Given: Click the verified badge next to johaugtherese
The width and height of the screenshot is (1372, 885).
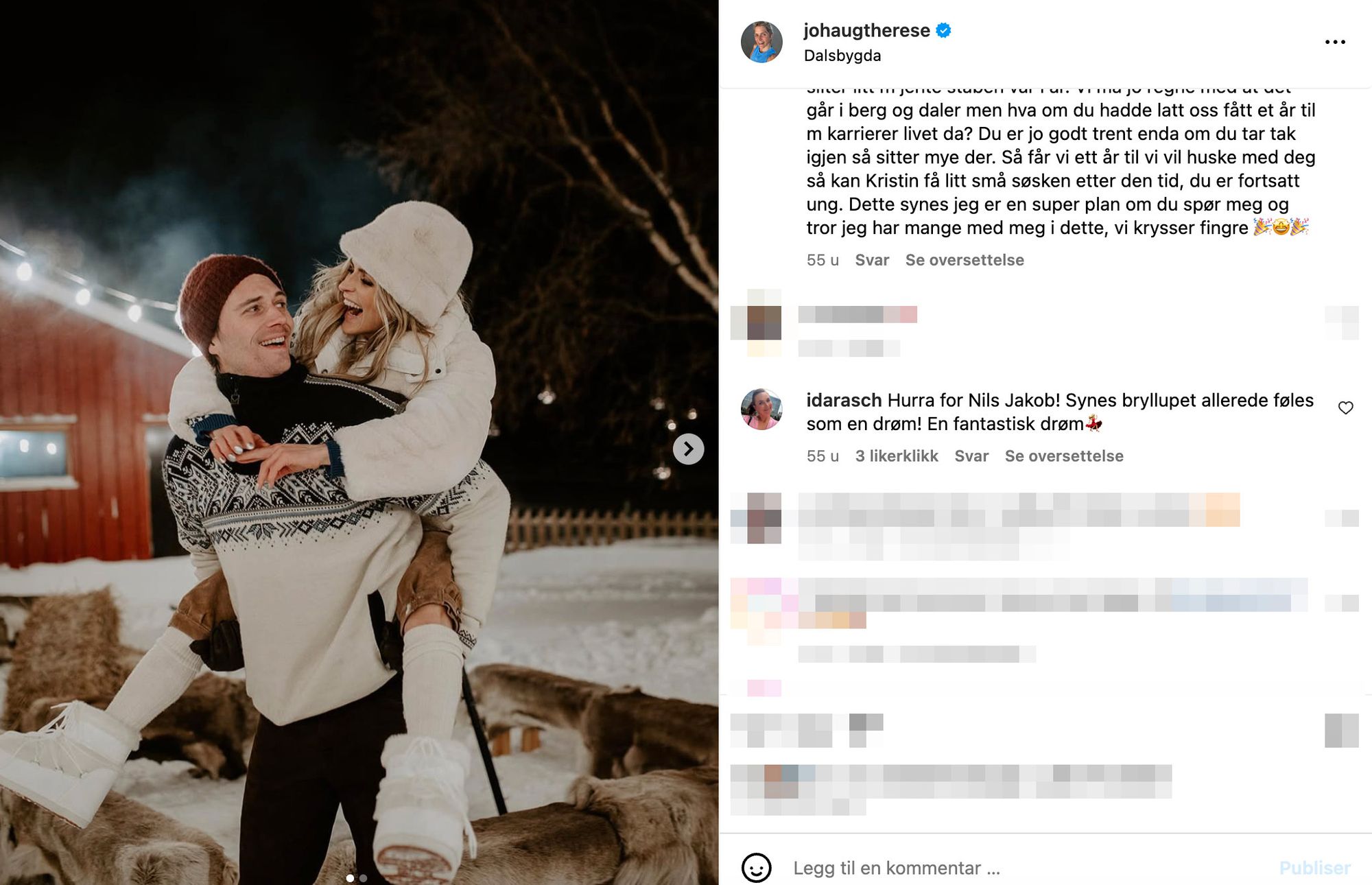Looking at the screenshot, I should tap(943, 30).
